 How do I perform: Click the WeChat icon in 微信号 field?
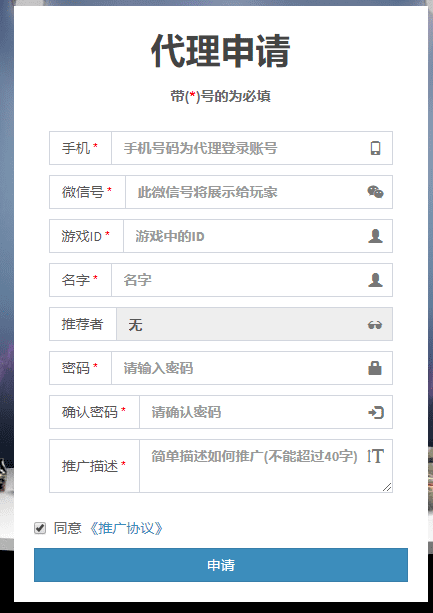(376, 192)
